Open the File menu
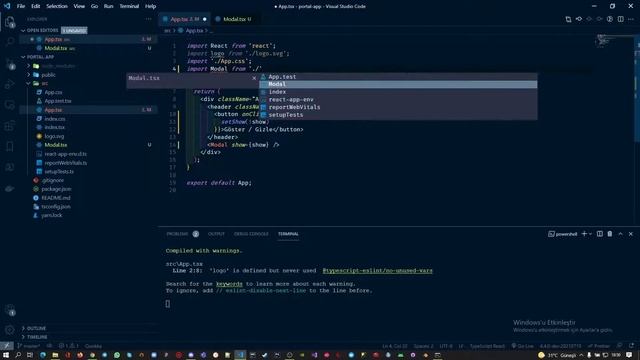The height and width of the screenshot is (360, 640). pyautogui.click(x=21, y=6)
